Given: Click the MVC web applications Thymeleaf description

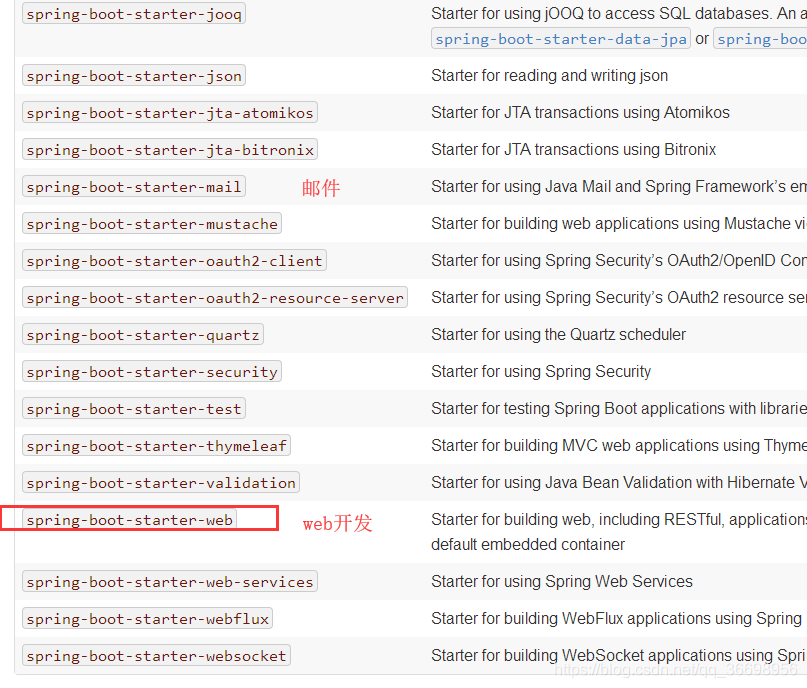Looking at the screenshot, I should [x=619, y=446].
